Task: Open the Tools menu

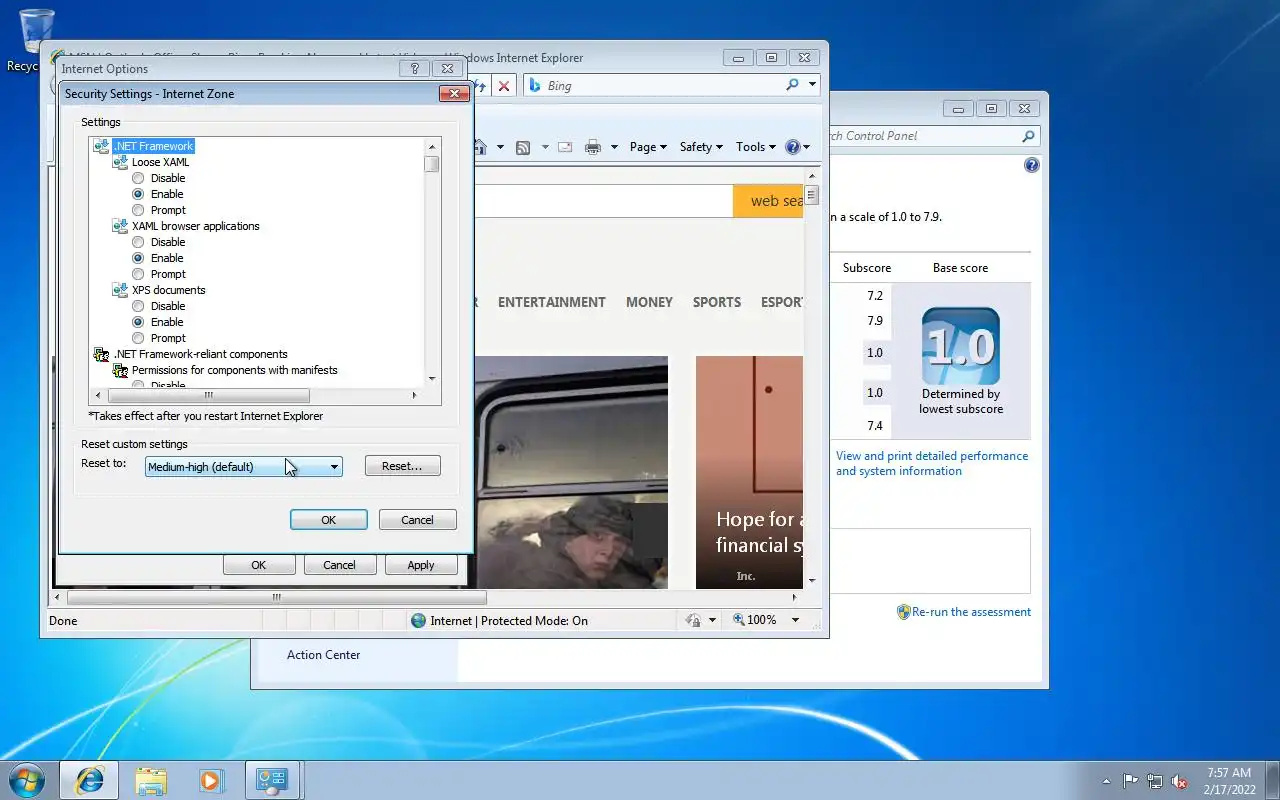Action: click(x=756, y=147)
